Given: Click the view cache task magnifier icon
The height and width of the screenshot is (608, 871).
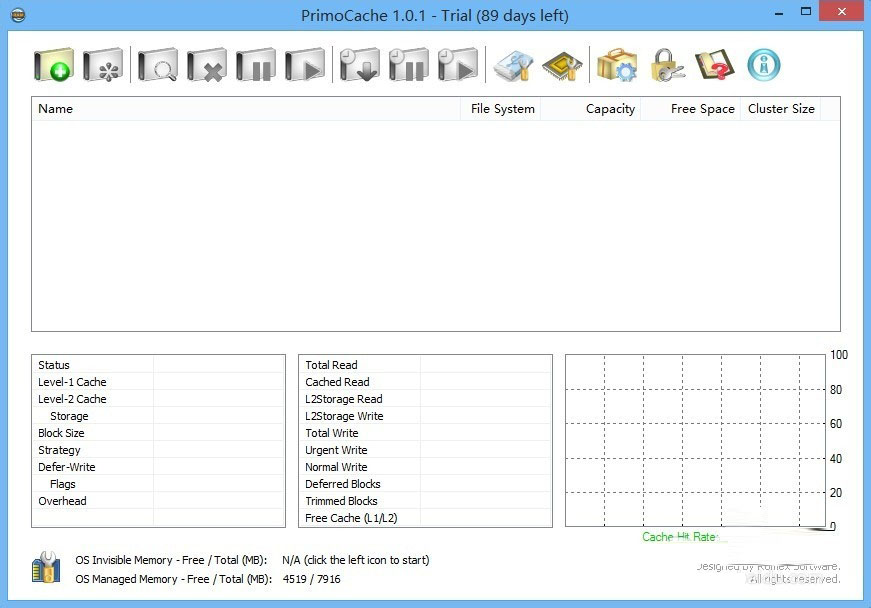Looking at the screenshot, I should (x=158, y=65).
